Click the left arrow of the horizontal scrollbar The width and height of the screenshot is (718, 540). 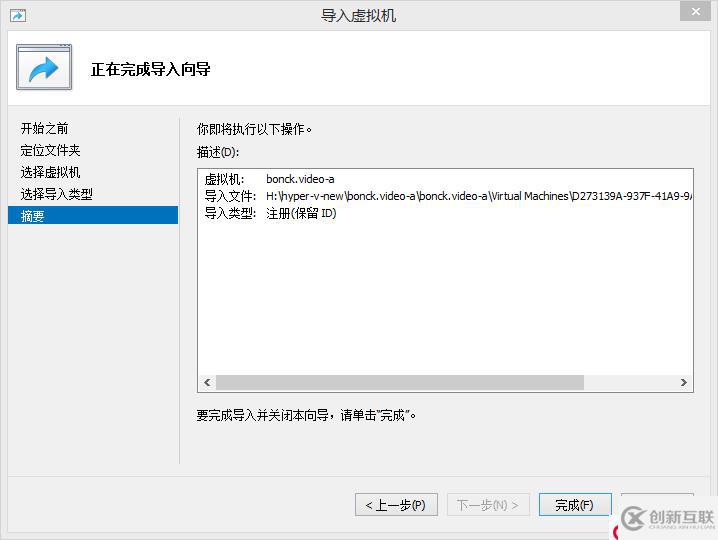click(207, 382)
